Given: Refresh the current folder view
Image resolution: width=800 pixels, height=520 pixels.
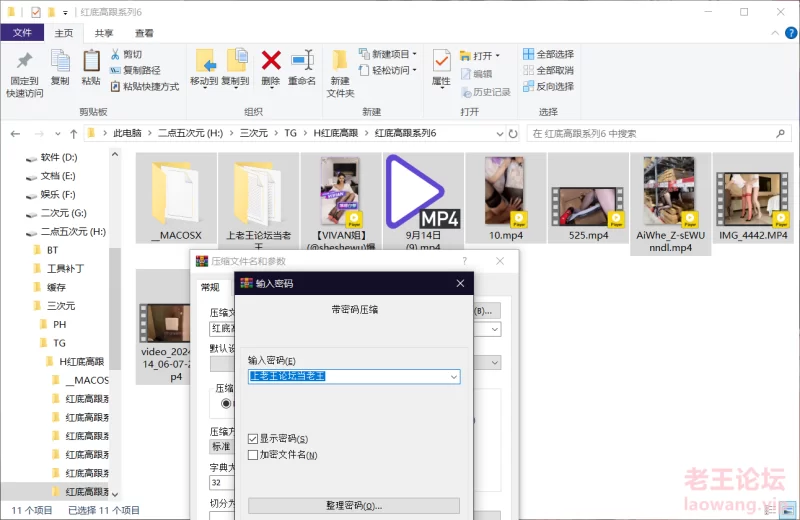Looking at the screenshot, I should coord(513,134).
